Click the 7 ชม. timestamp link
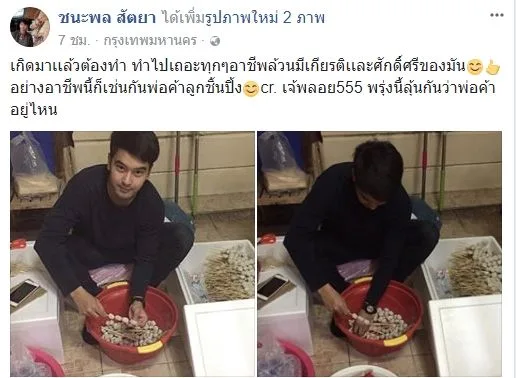 pyautogui.click(x=74, y=41)
